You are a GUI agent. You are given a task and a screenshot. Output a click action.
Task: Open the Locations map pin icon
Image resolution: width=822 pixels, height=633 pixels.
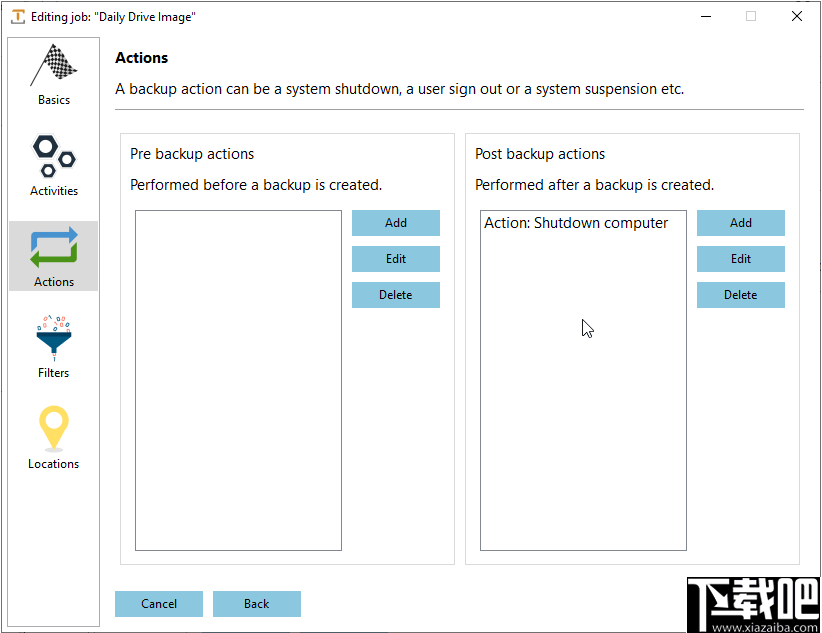pyautogui.click(x=54, y=429)
